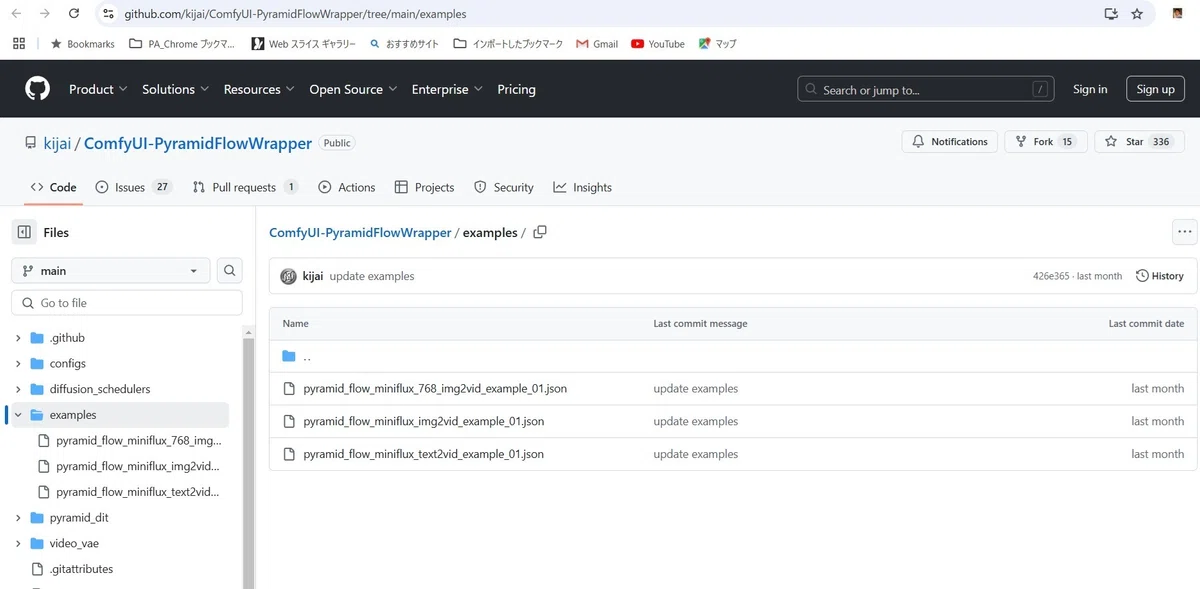
Task: Bookmark this page with the star icon
Action: coord(1137,14)
